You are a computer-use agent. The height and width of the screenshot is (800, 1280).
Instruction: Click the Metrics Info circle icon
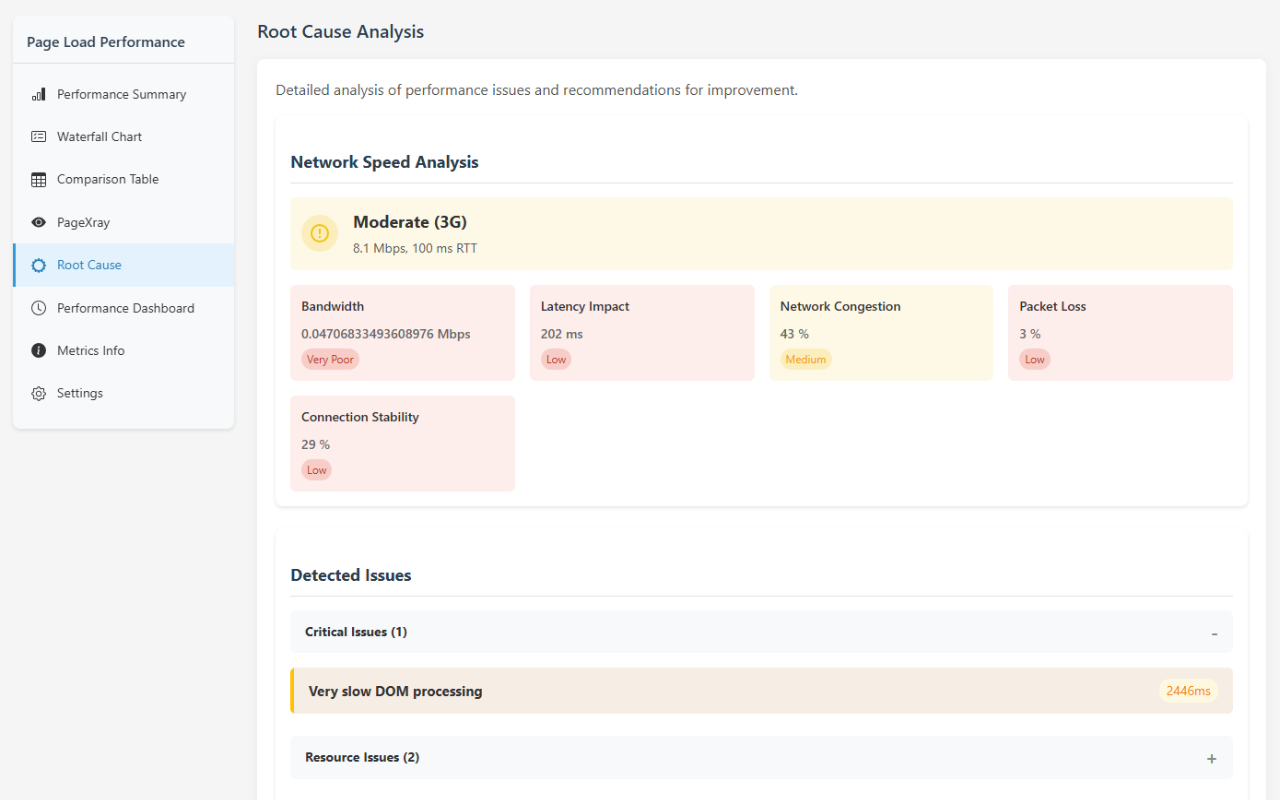[39, 351]
